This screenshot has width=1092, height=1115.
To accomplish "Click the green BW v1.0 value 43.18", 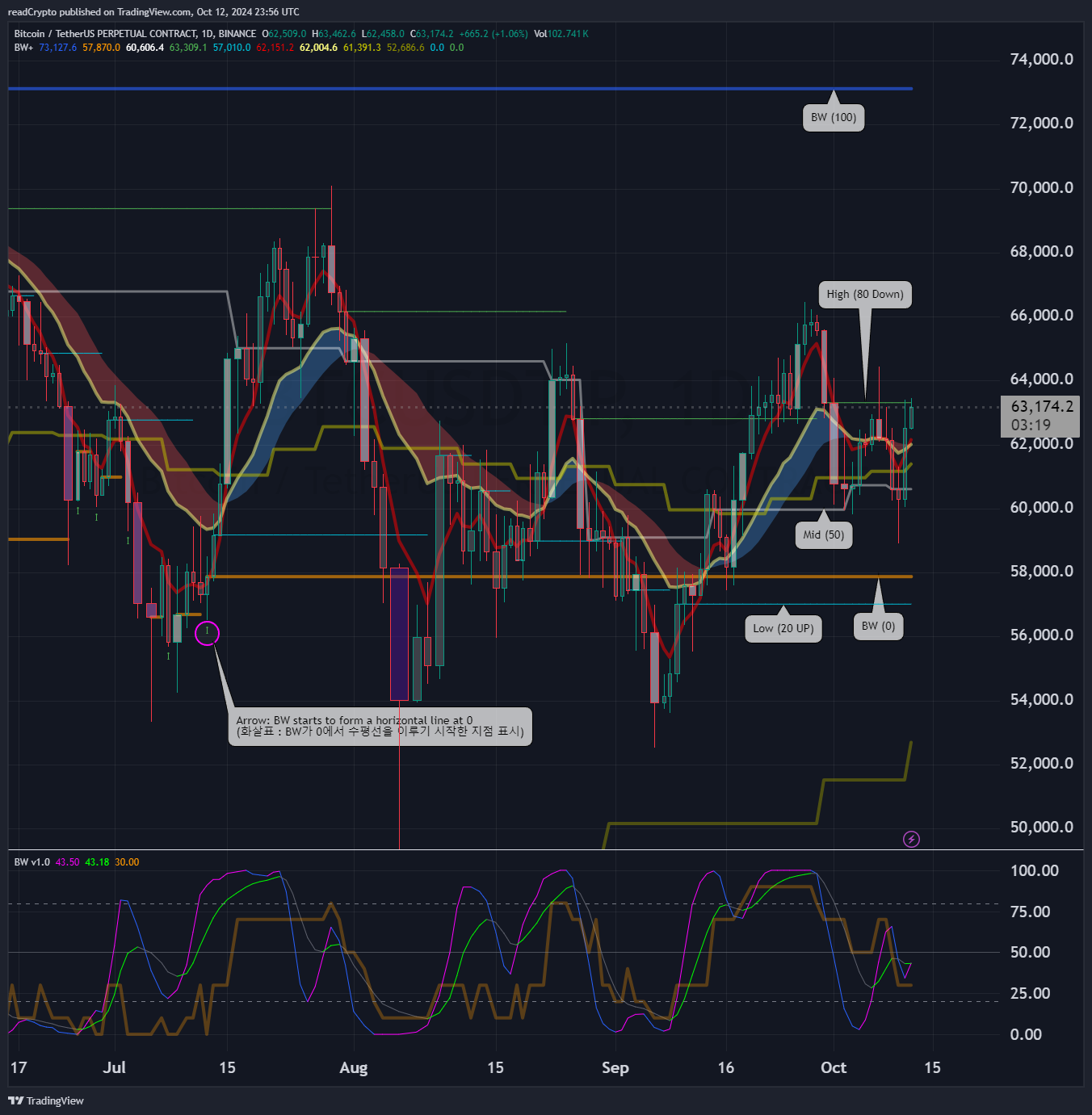I will [x=98, y=862].
